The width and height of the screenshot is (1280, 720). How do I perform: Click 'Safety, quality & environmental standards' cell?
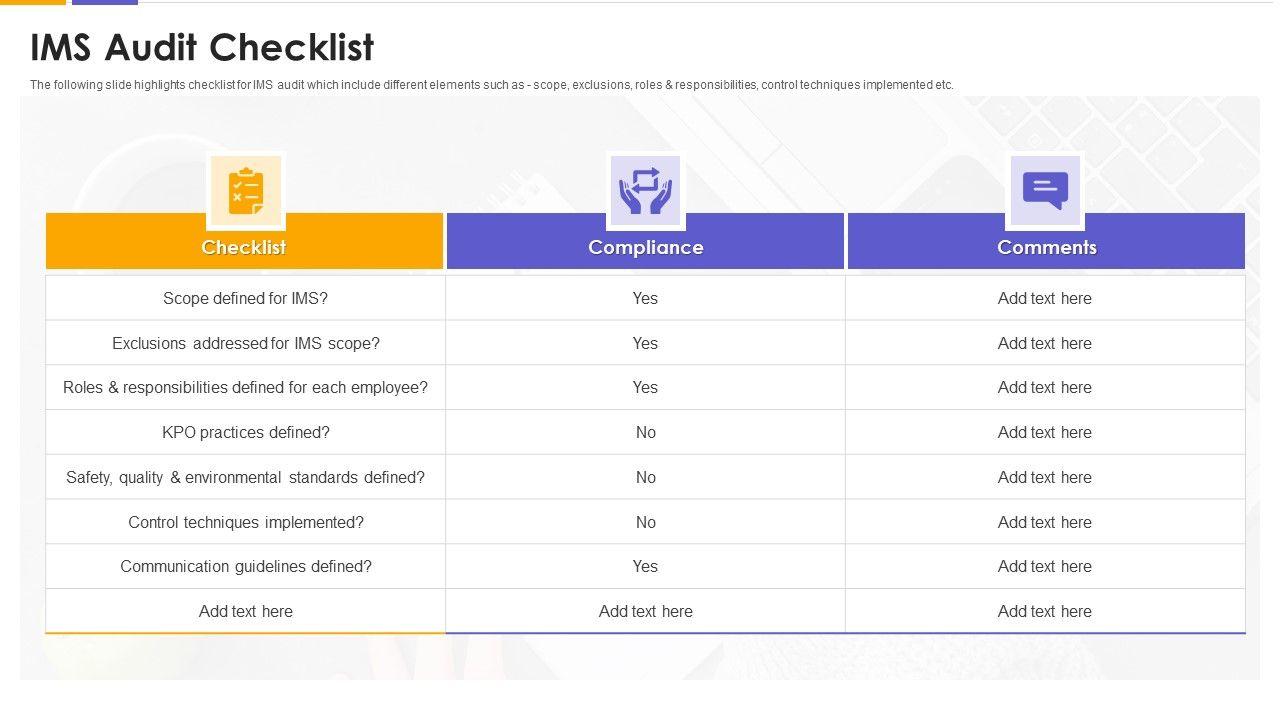(x=245, y=477)
